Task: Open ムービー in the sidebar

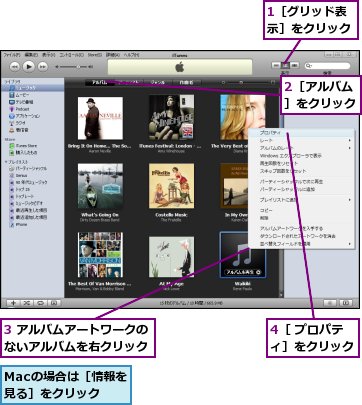Action: pos(32,95)
